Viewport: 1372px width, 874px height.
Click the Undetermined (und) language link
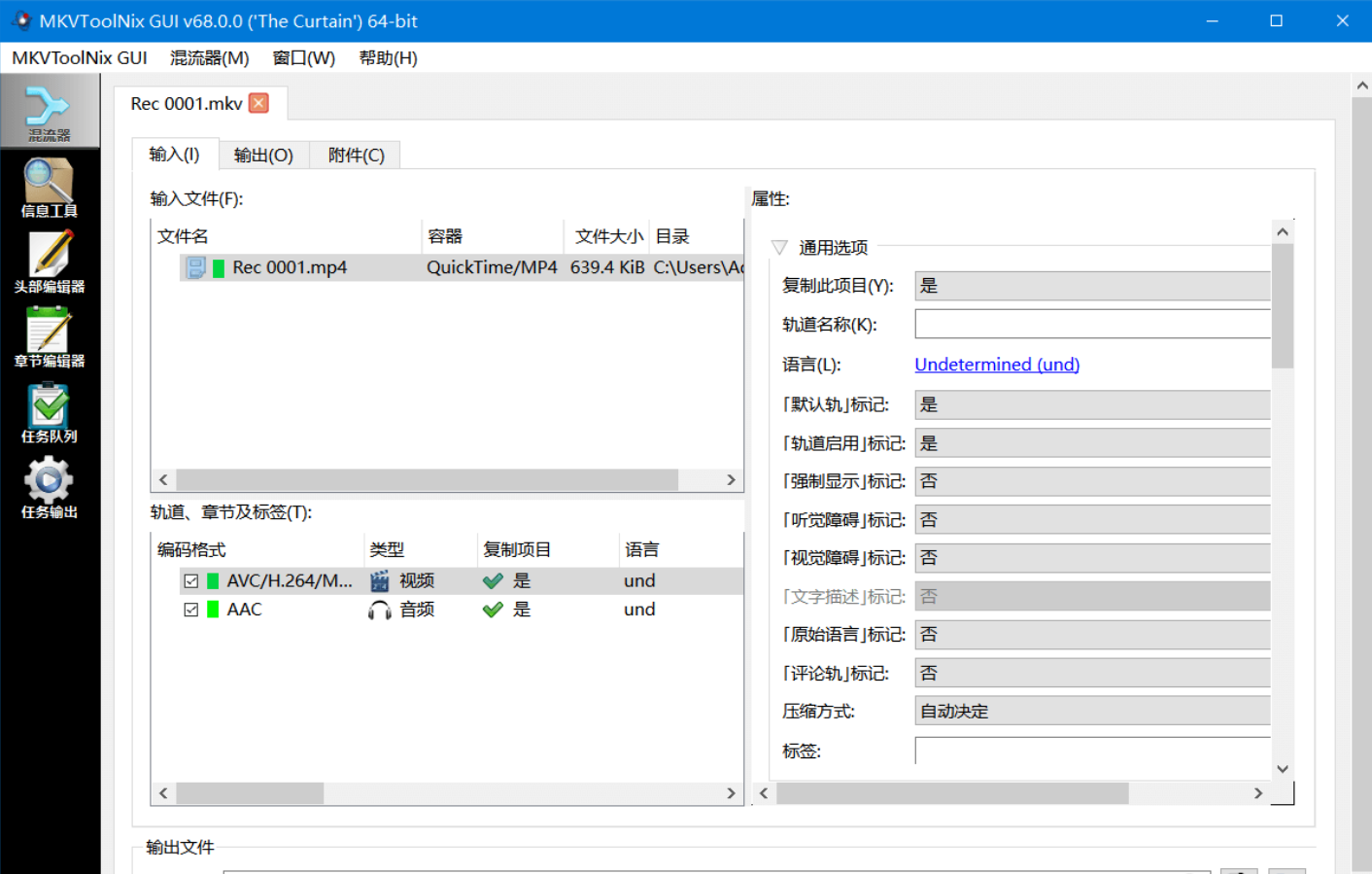pos(996,365)
